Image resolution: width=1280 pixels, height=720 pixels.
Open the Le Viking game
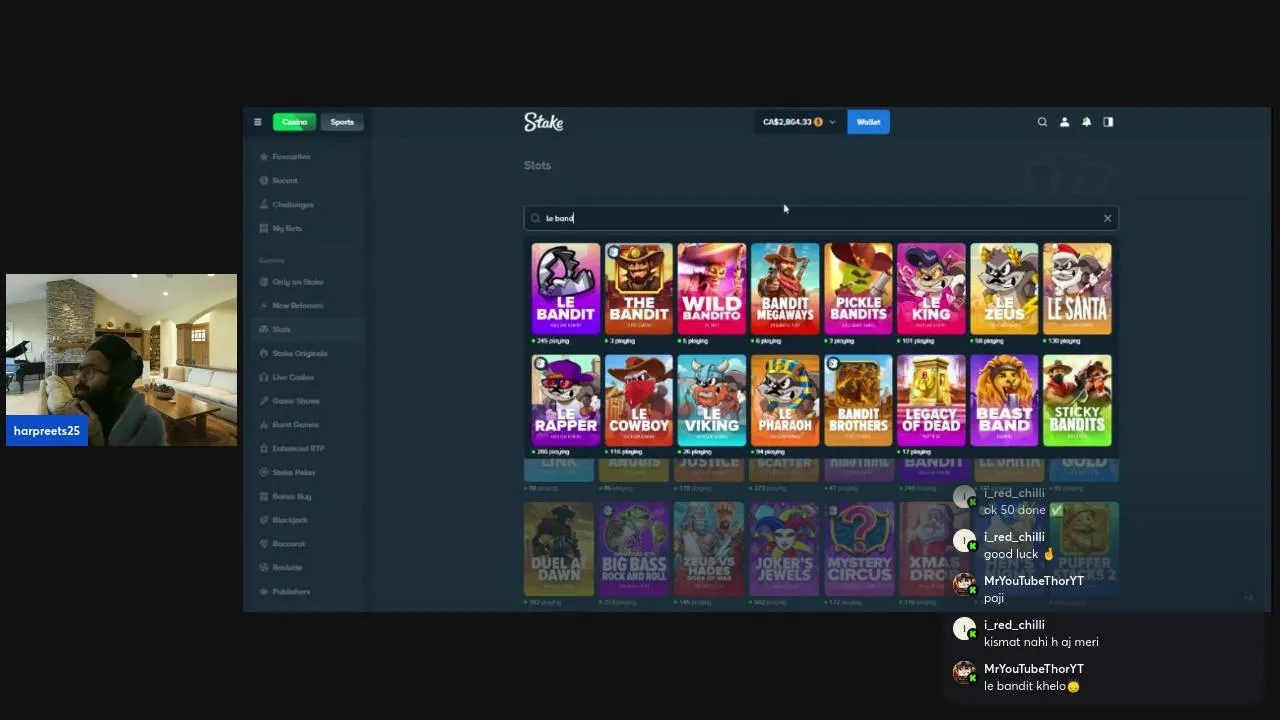(x=712, y=400)
